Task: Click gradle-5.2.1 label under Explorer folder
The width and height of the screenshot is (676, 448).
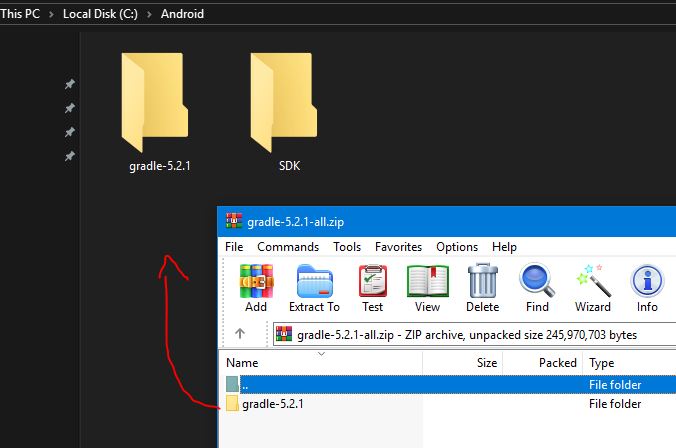Action: (x=160, y=166)
